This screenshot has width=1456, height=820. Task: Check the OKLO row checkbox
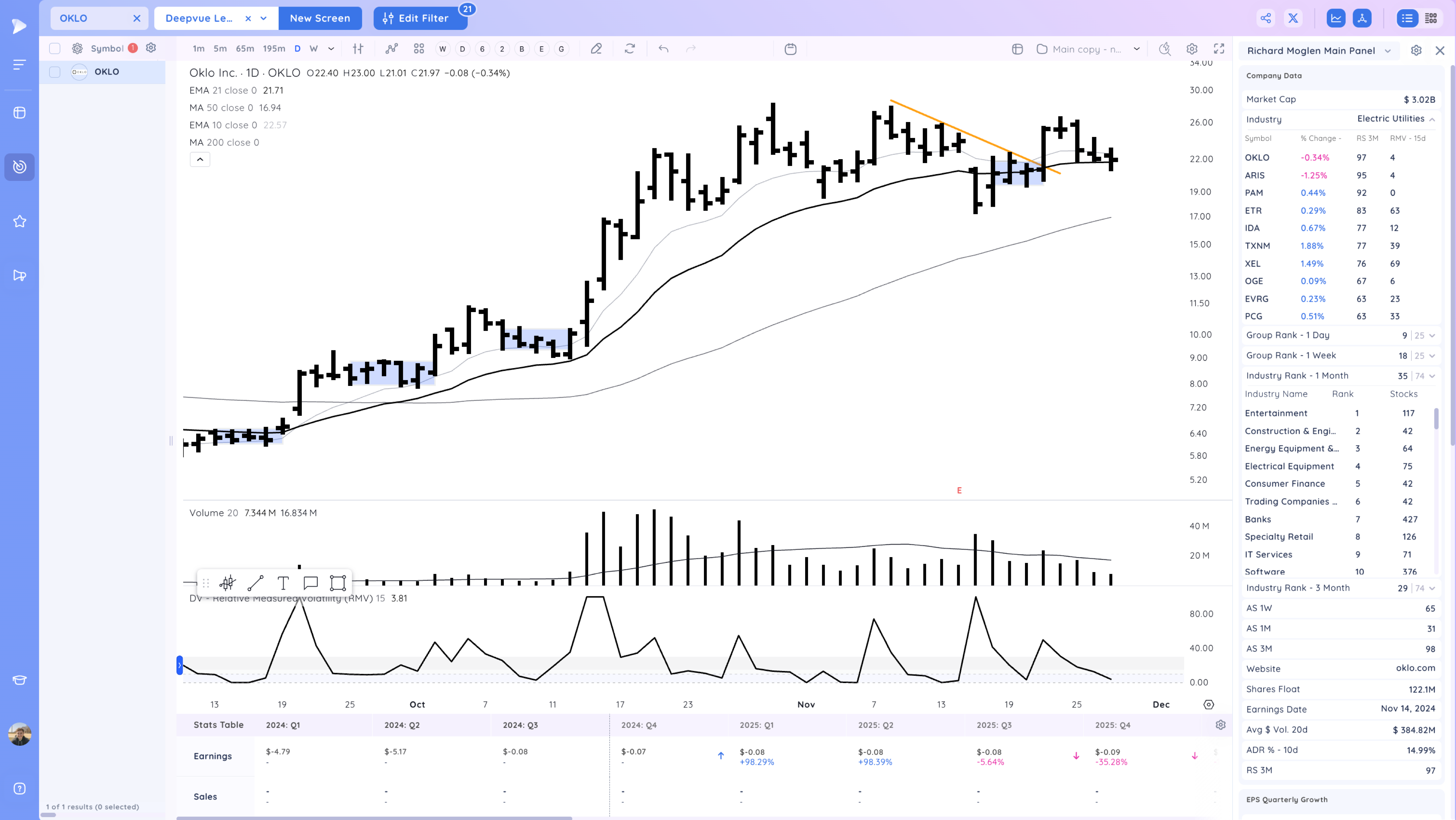[55, 72]
